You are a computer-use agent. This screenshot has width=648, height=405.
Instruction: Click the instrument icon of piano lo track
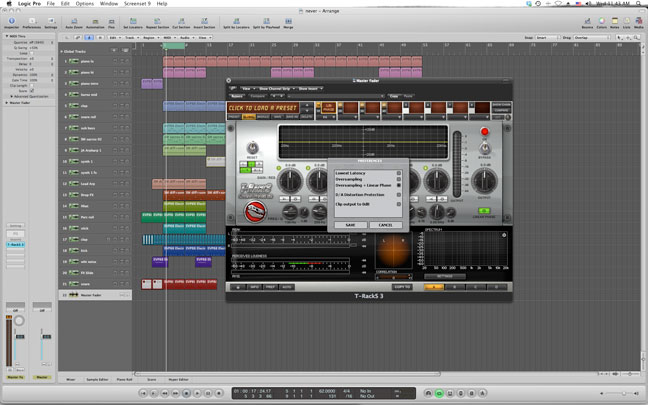click(x=74, y=61)
